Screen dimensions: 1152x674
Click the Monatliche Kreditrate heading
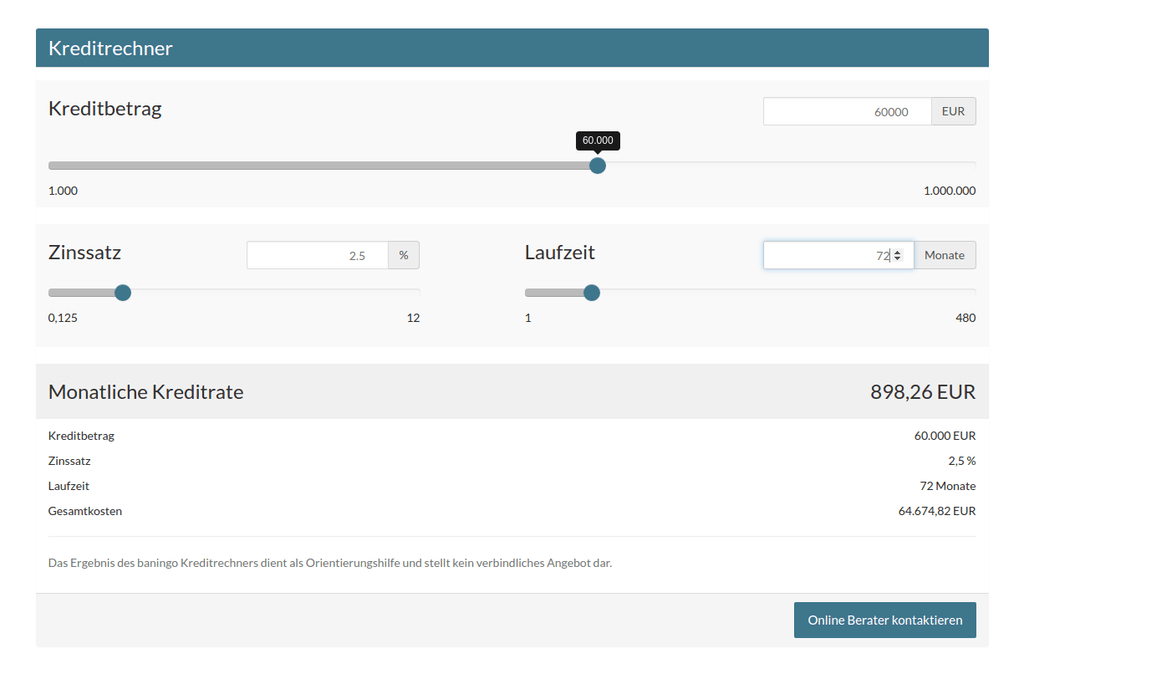click(x=146, y=392)
